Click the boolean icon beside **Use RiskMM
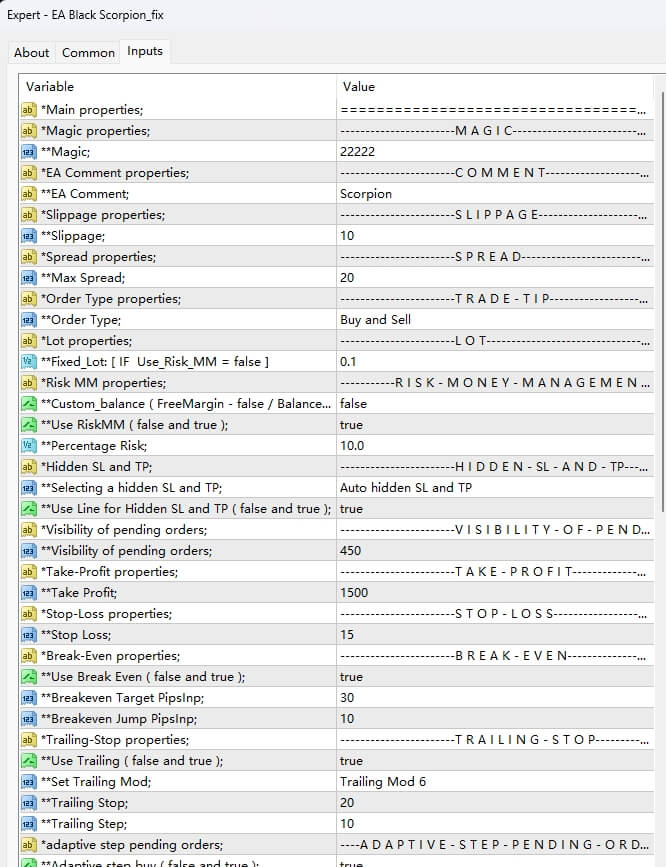This screenshot has height=867, width=666. (x=28, y=425)
